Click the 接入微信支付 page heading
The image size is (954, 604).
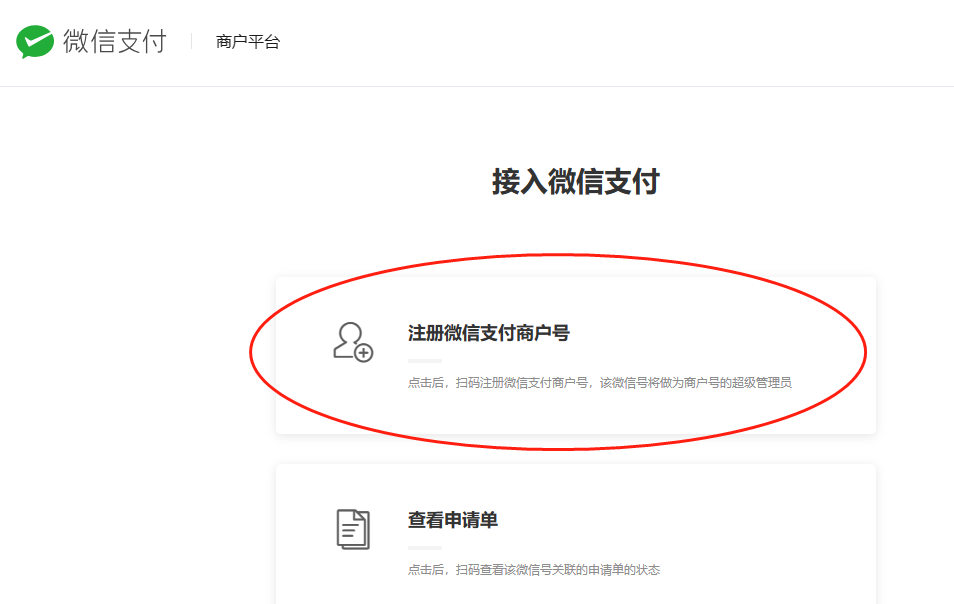576,182
